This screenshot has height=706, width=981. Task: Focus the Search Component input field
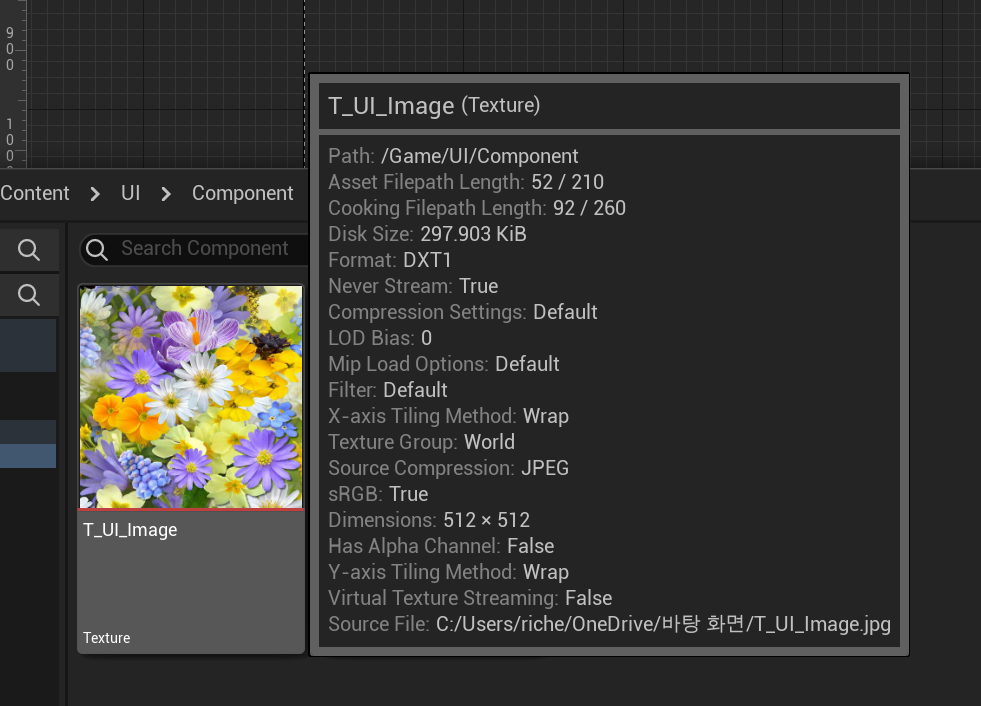[195, 249]
